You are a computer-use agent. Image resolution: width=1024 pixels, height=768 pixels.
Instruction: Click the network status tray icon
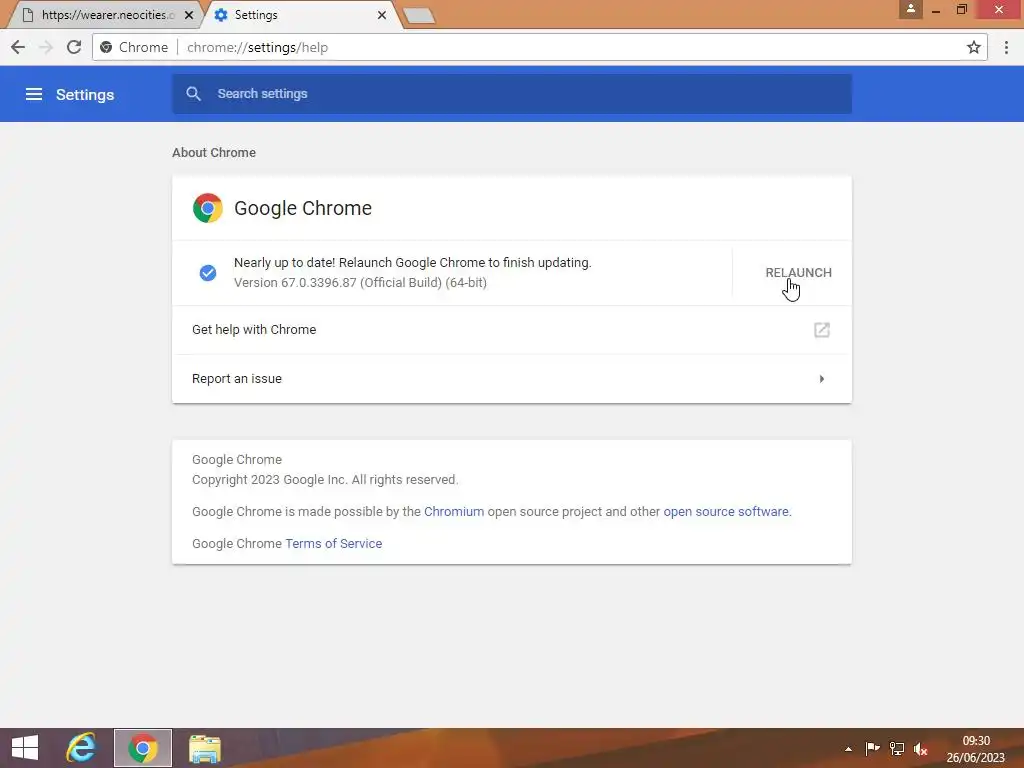897,749
